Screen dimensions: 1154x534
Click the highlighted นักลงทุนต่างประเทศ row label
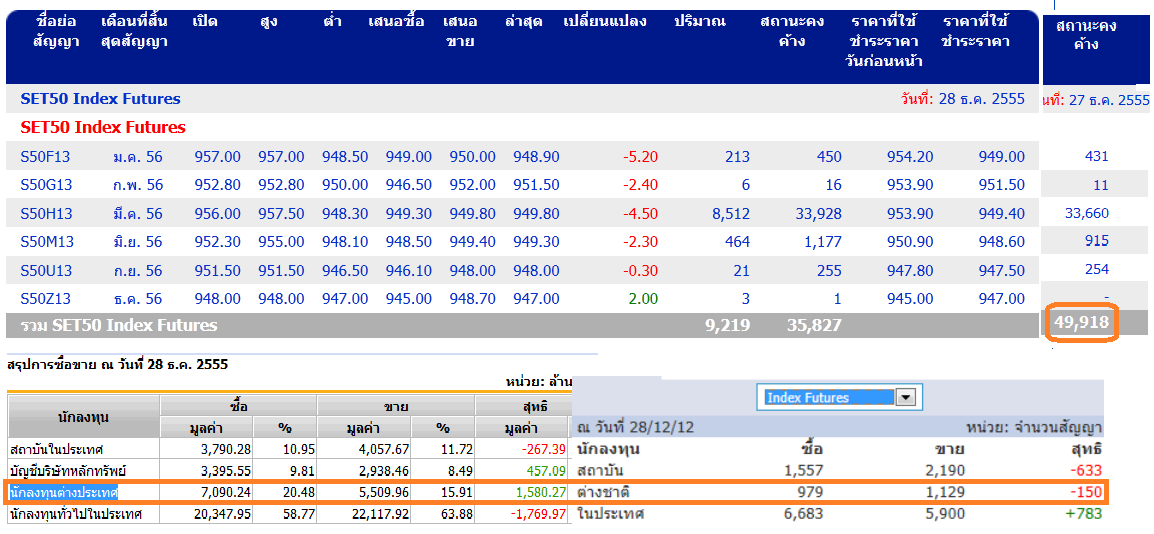click(65, 492)
